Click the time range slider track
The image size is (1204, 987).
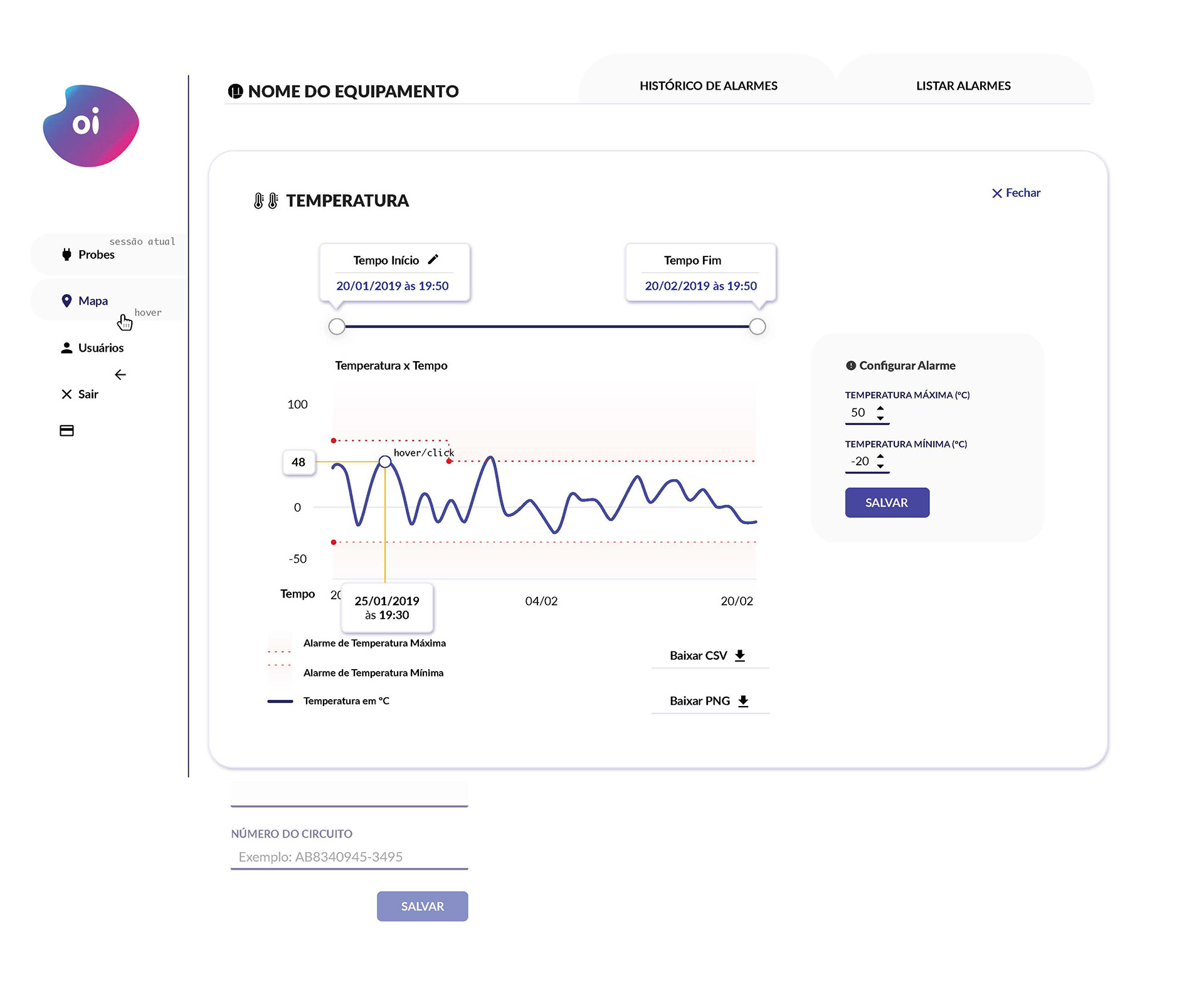547,326
